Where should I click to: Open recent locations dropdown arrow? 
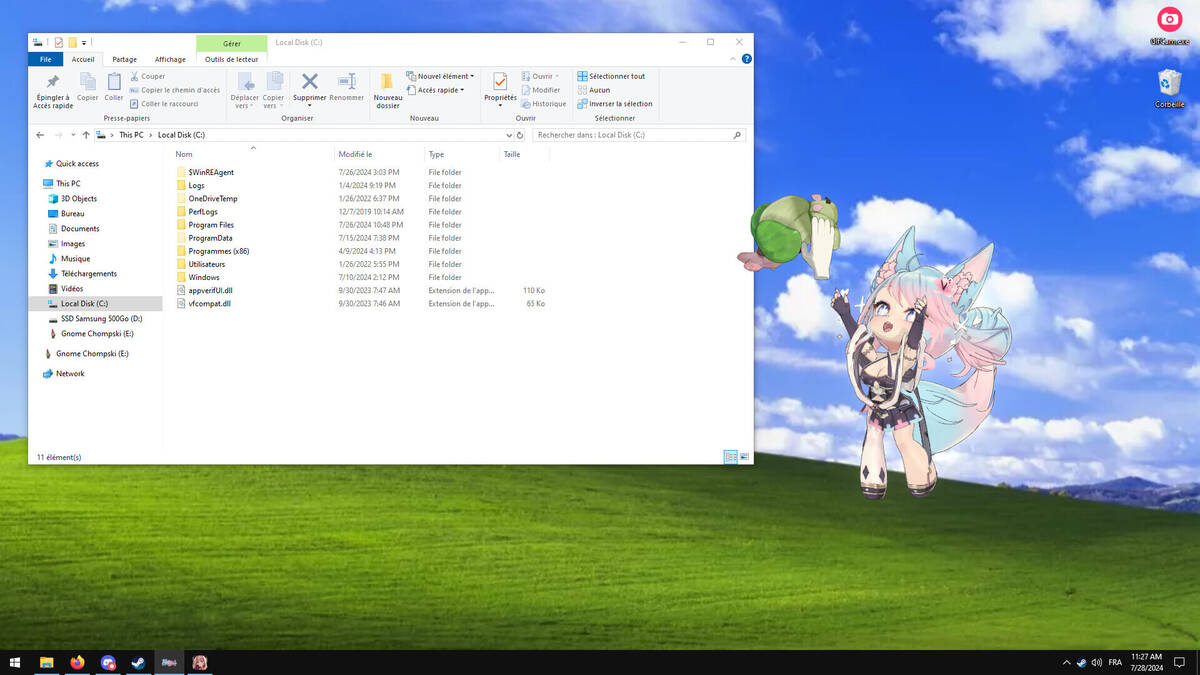point(73,135)
